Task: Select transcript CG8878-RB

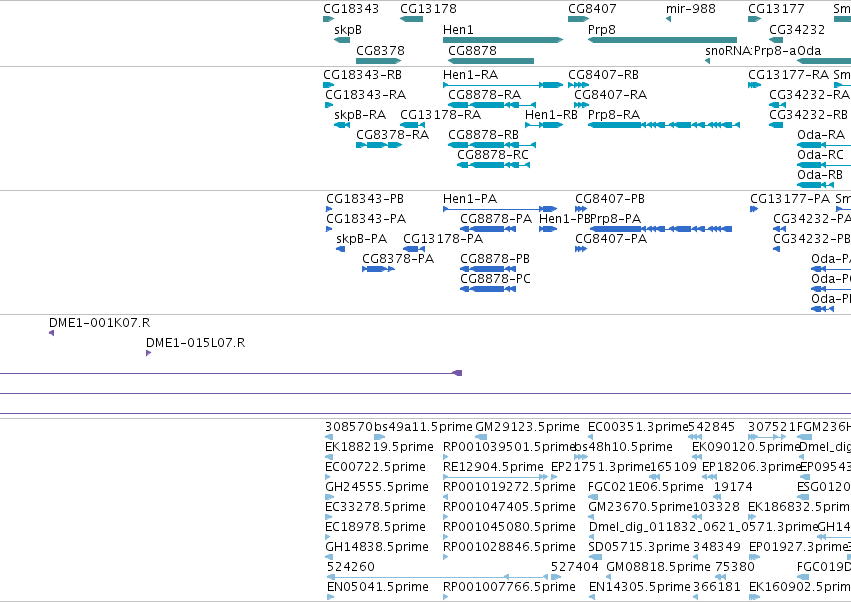Action: click(492, 145)
